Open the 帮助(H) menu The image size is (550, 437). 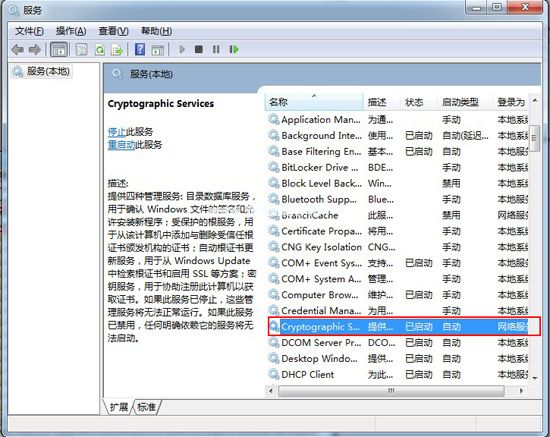[156, 31]
